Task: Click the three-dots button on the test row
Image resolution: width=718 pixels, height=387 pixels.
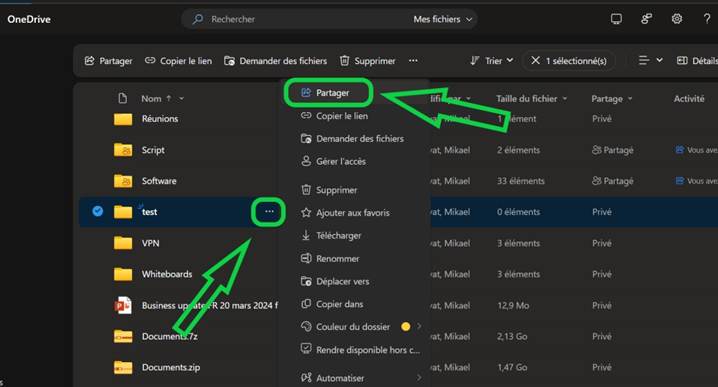Action: click(269, 212)
